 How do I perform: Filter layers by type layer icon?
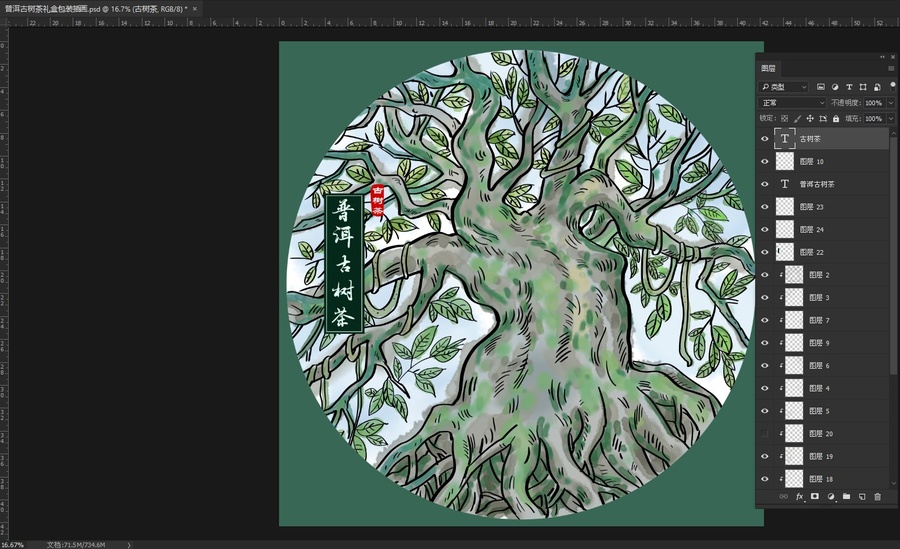[x=849, y=87]
